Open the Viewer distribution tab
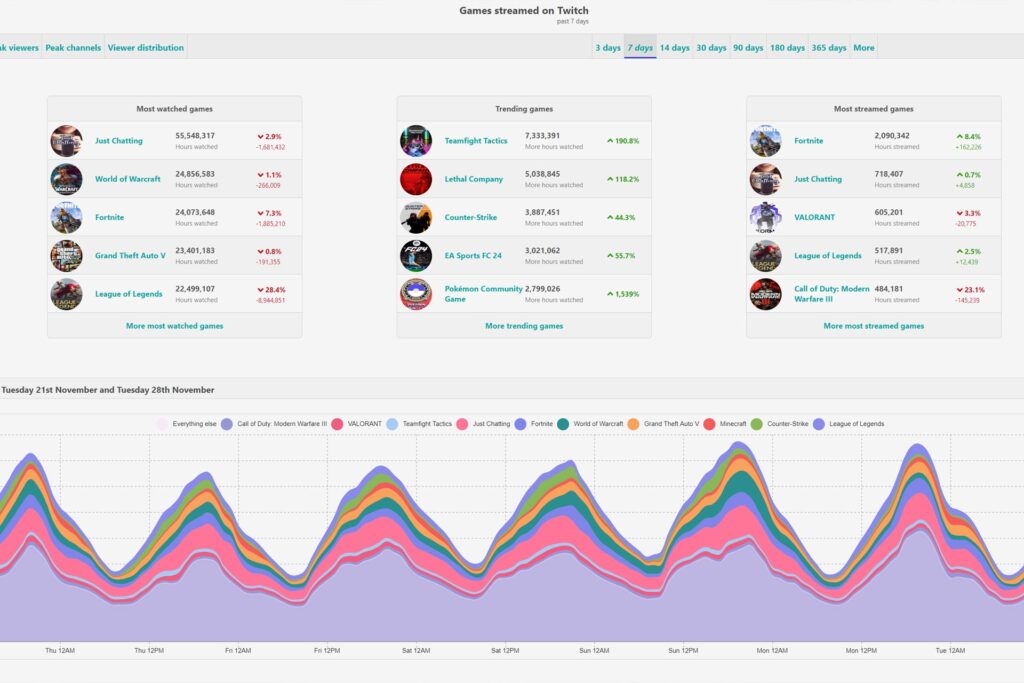This screenshot has height=683, width=1024. (x=146, y=48)
